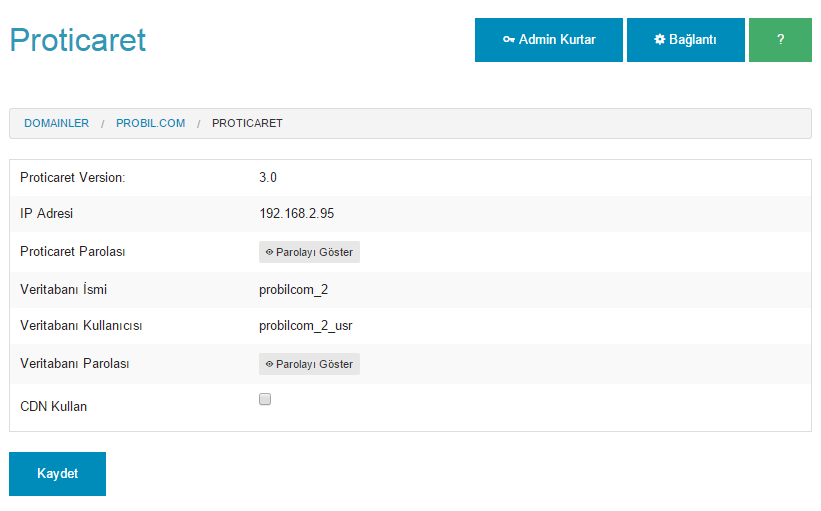Select database name probilcom_2
The height and width of the screenshot is (511, 821).
(x=293, y=290)
